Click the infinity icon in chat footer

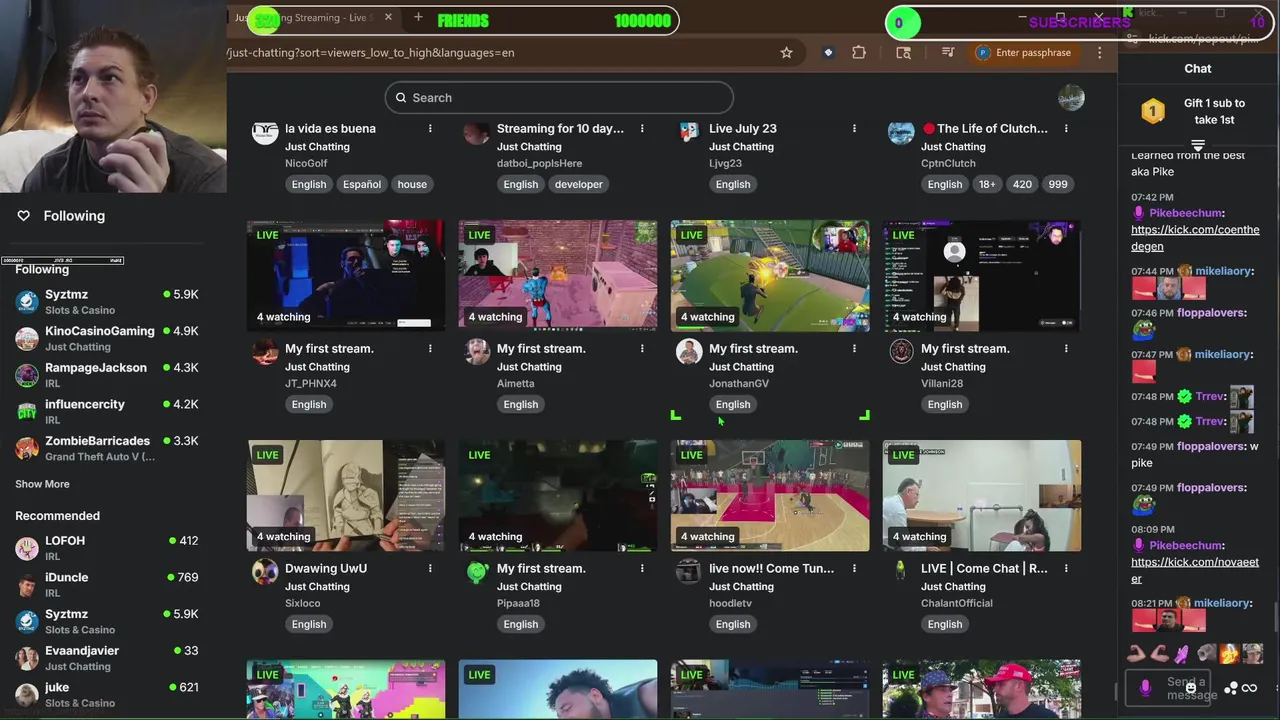coord(1249,688)
